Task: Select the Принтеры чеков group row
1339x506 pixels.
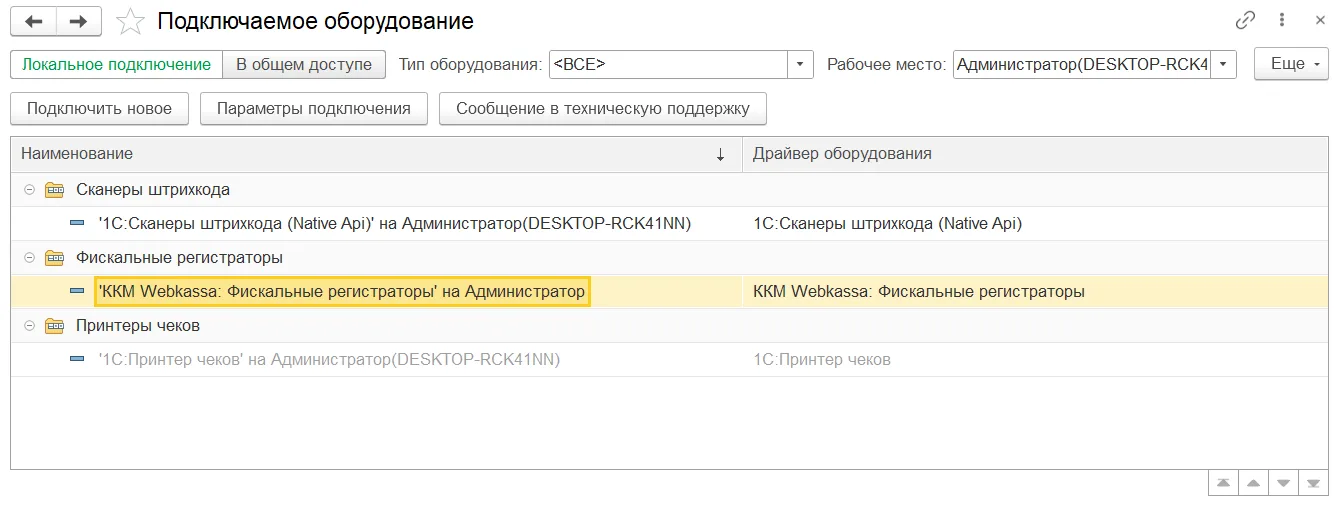Action: tap(669, 326)
